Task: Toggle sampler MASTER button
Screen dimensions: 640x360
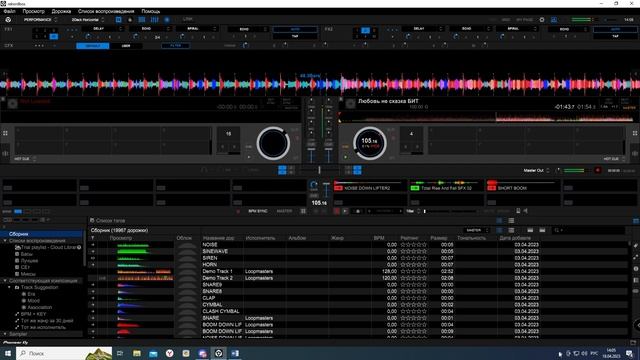Action: (284, 211)
